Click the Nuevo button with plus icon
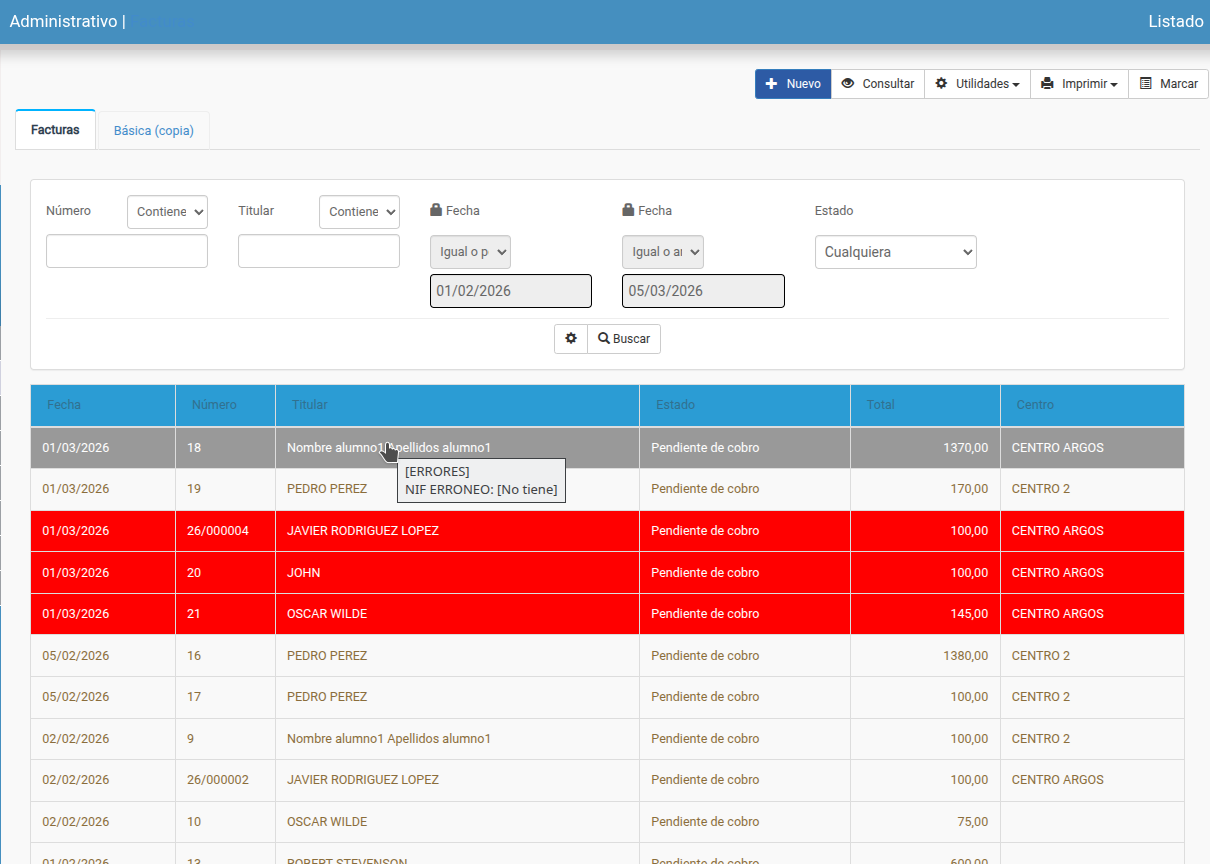1210x864 pixels. (793, 84)
